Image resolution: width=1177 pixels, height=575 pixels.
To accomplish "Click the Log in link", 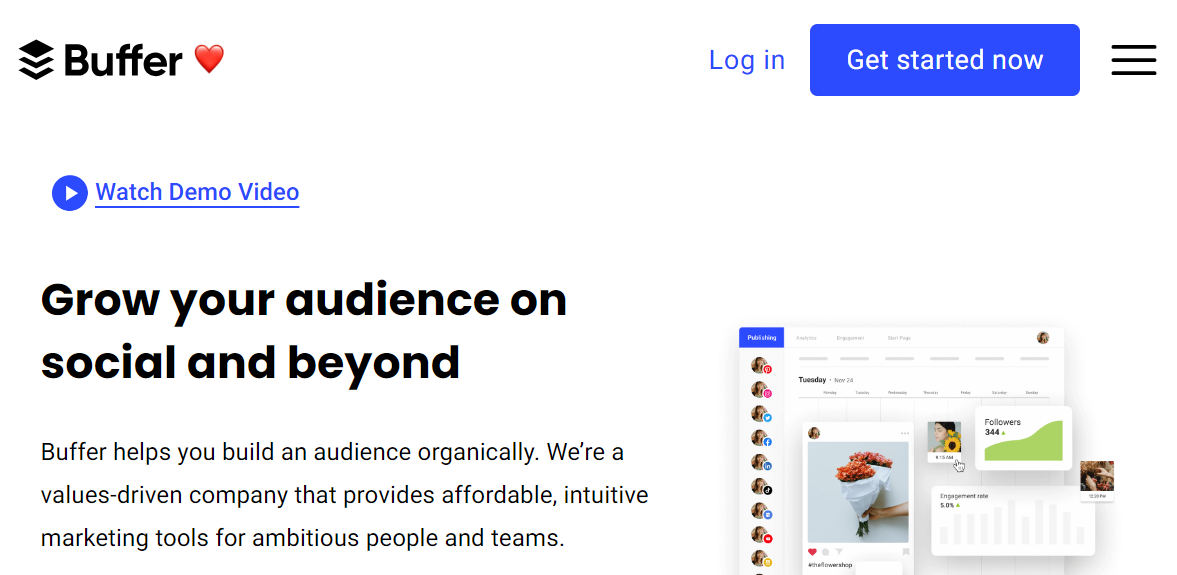I will coord(746,60).
